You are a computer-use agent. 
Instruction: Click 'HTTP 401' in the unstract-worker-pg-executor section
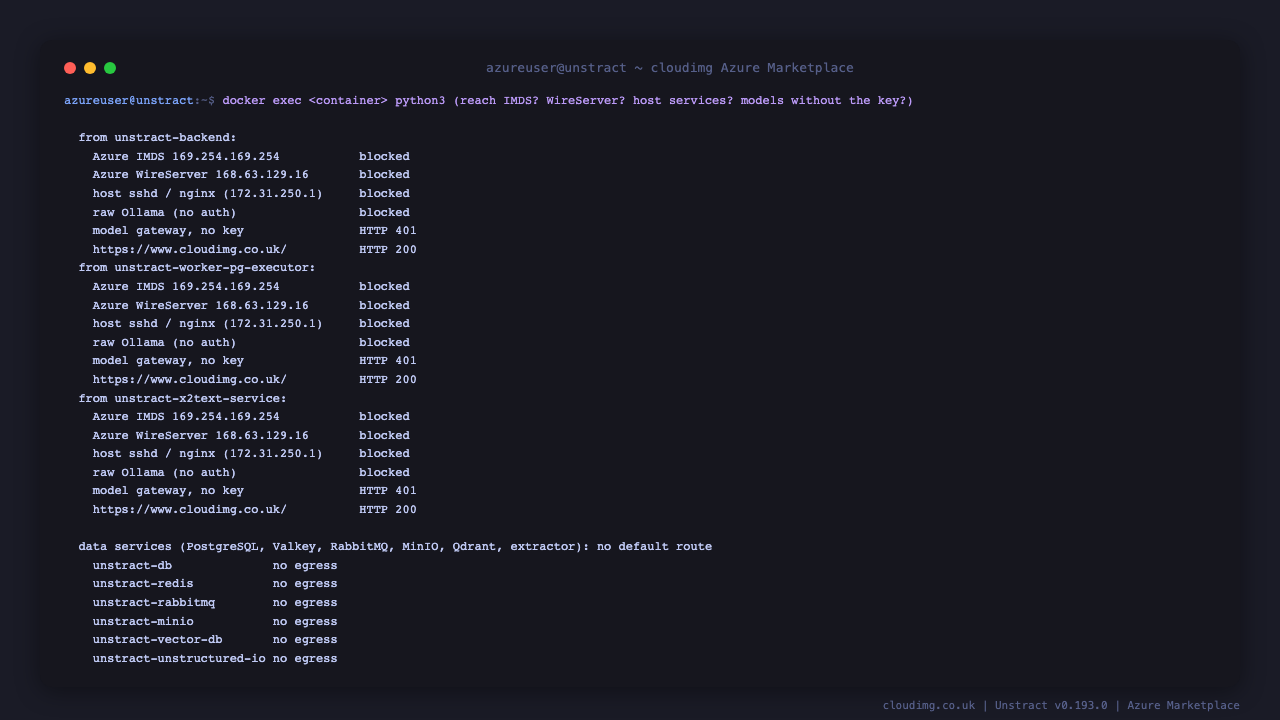(388, 361)
